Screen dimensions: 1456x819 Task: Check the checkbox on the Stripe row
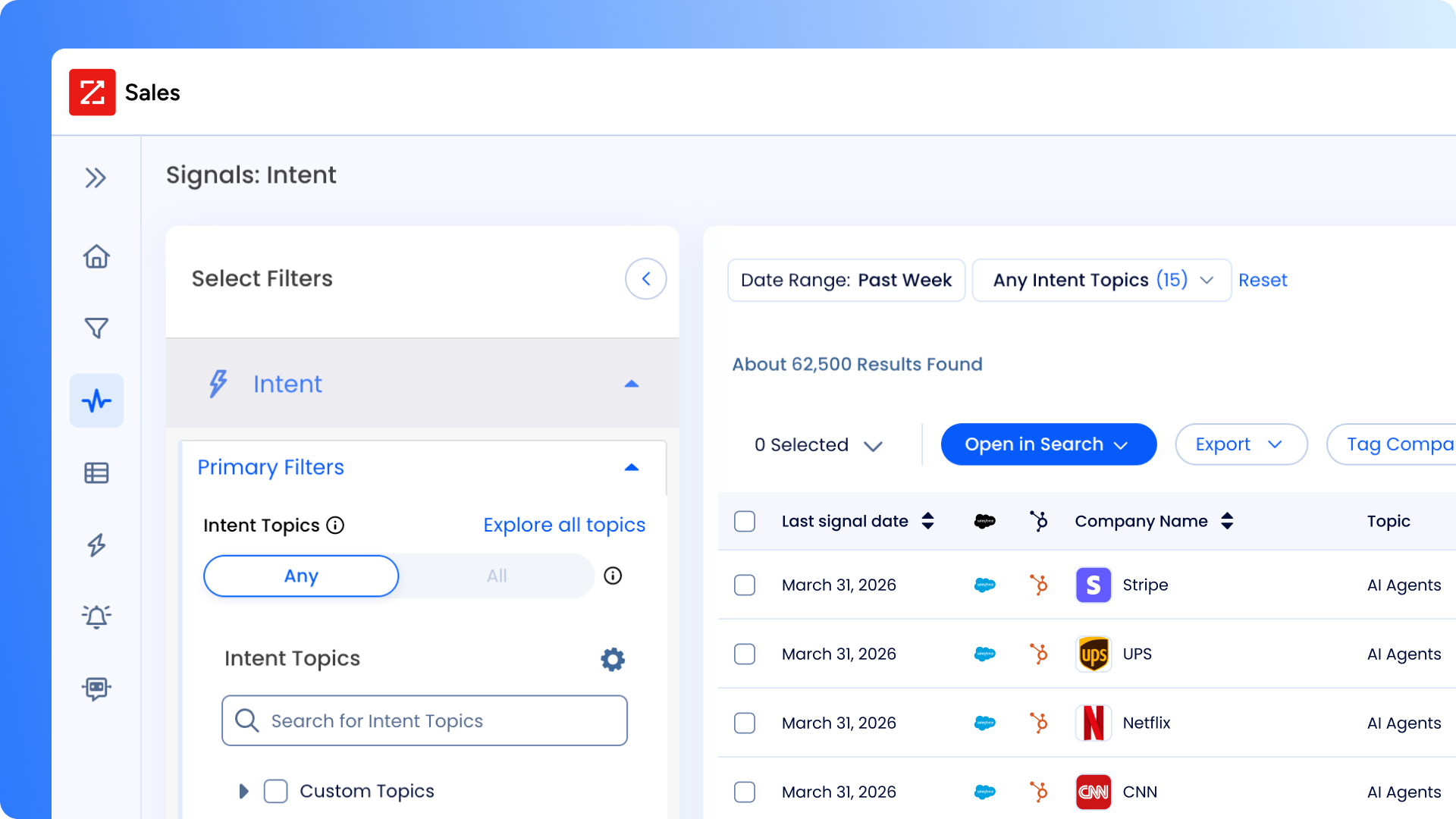tap(745, 585)
